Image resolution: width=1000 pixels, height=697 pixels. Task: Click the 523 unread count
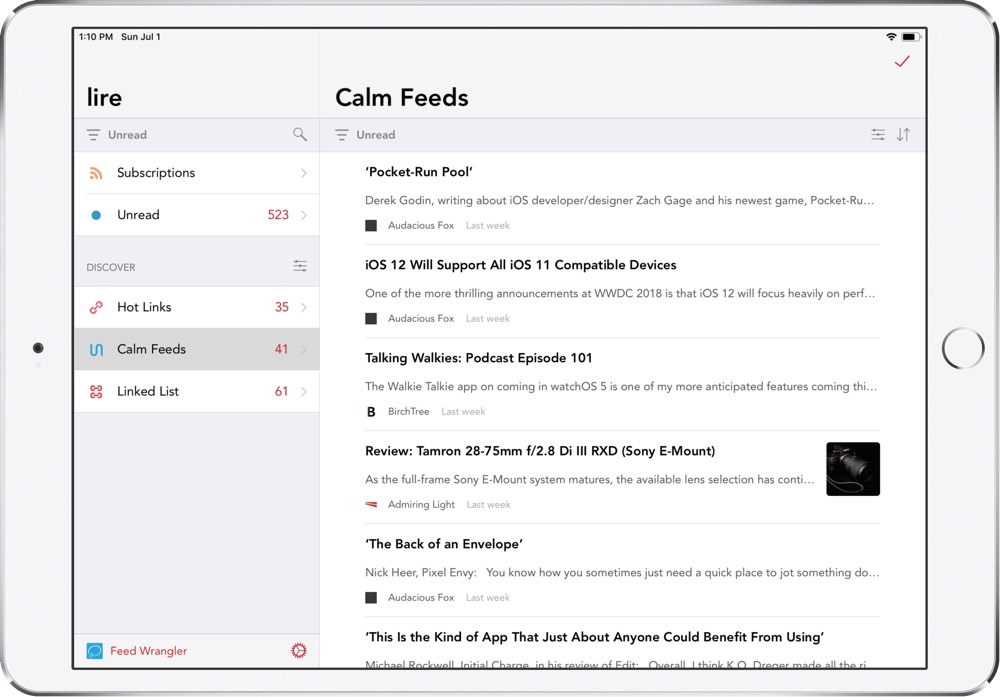278,215
